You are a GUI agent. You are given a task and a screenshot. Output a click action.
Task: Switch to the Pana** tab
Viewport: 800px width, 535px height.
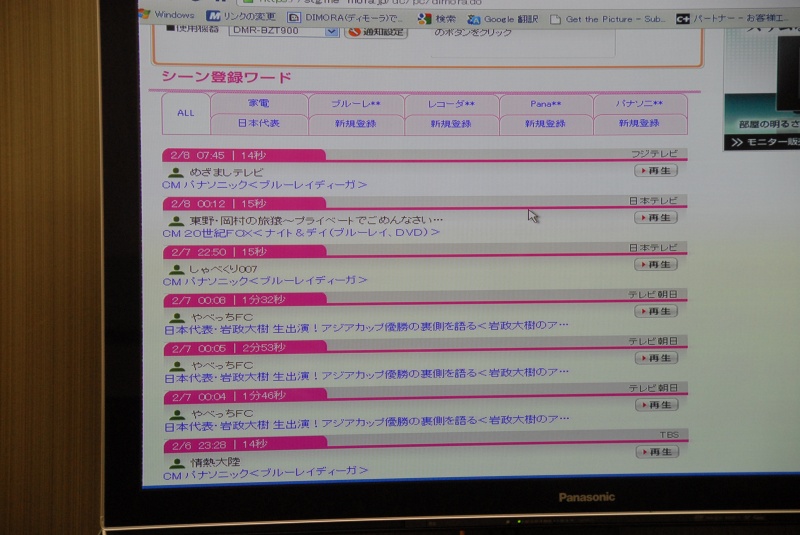click(546, 104)
